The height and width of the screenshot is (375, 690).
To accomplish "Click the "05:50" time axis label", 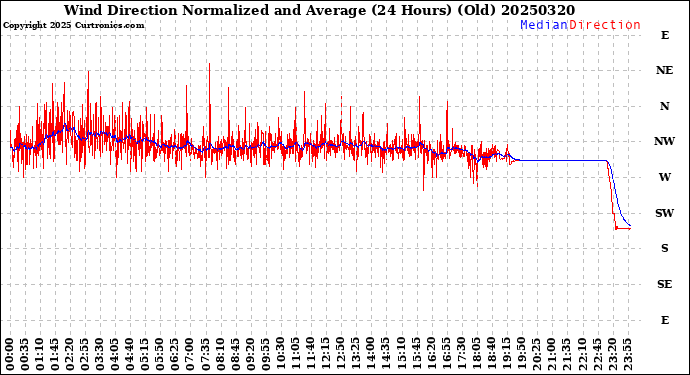I will click(161, 355).
